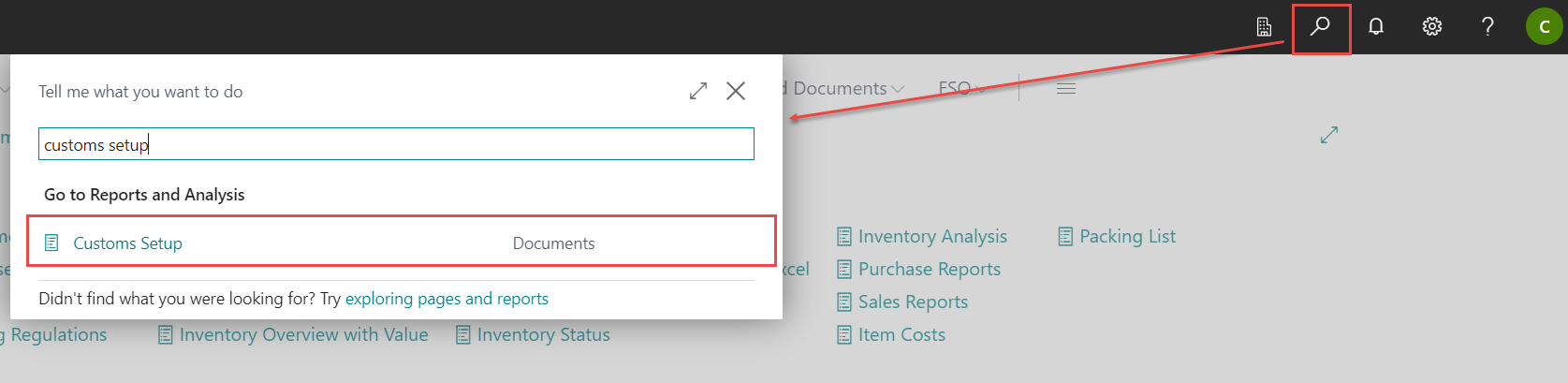
Task: Click the search text input field
Action: (396, 144)
